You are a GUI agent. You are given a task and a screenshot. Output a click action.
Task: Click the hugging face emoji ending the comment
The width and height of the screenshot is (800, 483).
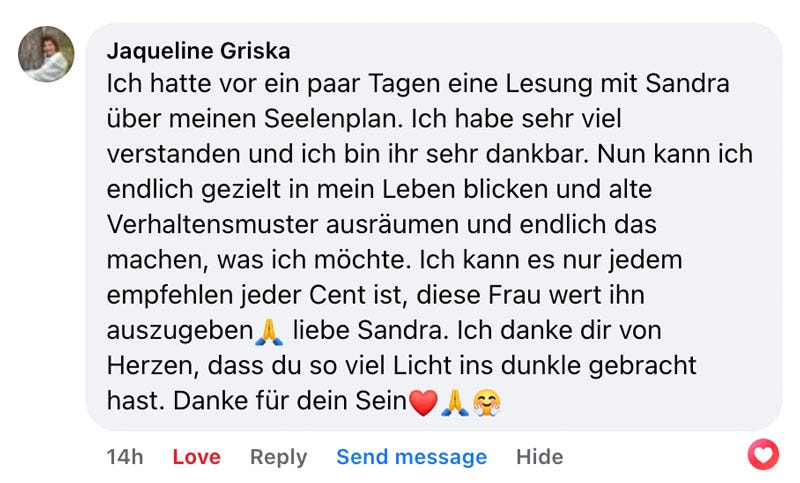click(x=487, y=402)
